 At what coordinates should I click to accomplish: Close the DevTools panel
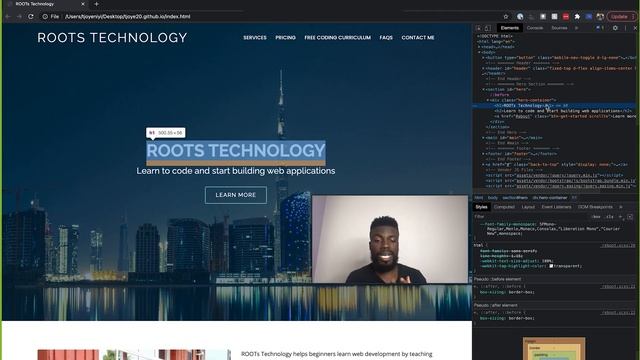pyautogui.click(x=635, y=28)
